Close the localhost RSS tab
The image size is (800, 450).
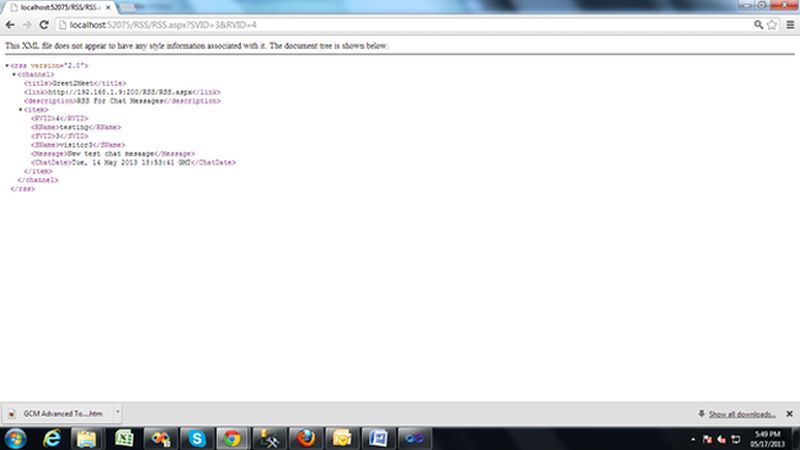108,8
